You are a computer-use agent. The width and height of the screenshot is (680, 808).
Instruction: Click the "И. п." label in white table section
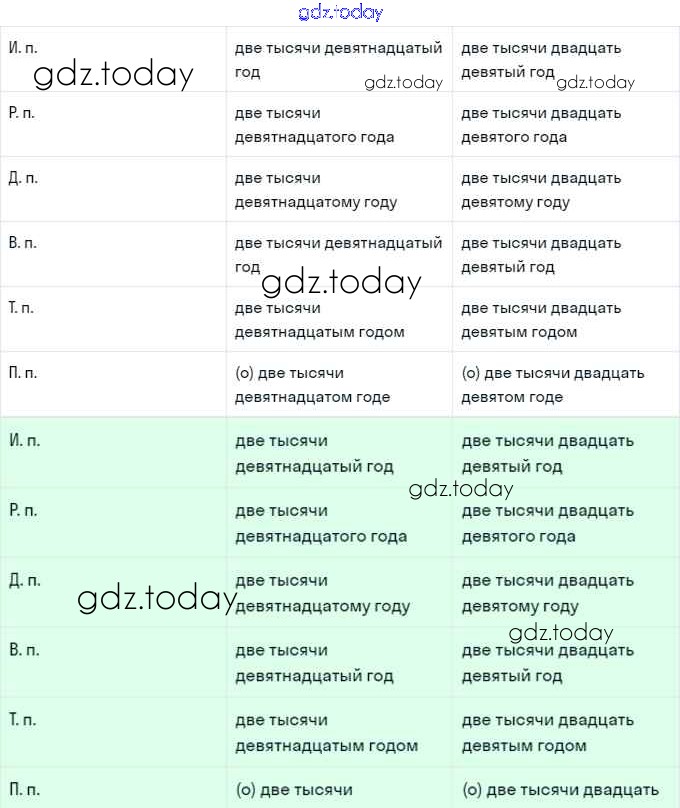pyautogui.click(x=22, y=48)
